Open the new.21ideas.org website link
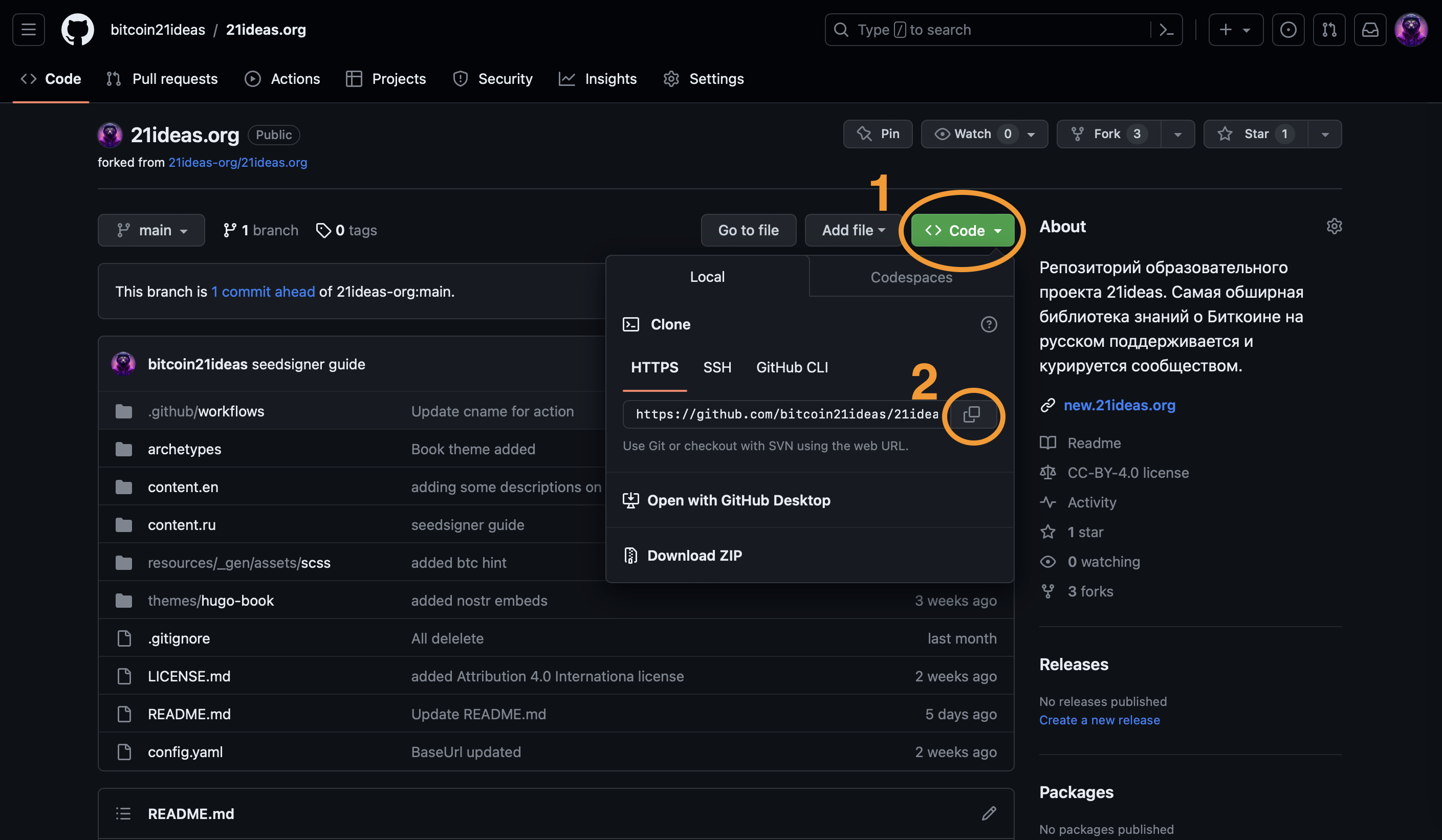Viewport: 1442px width, 840px height. click(1119, 405)
